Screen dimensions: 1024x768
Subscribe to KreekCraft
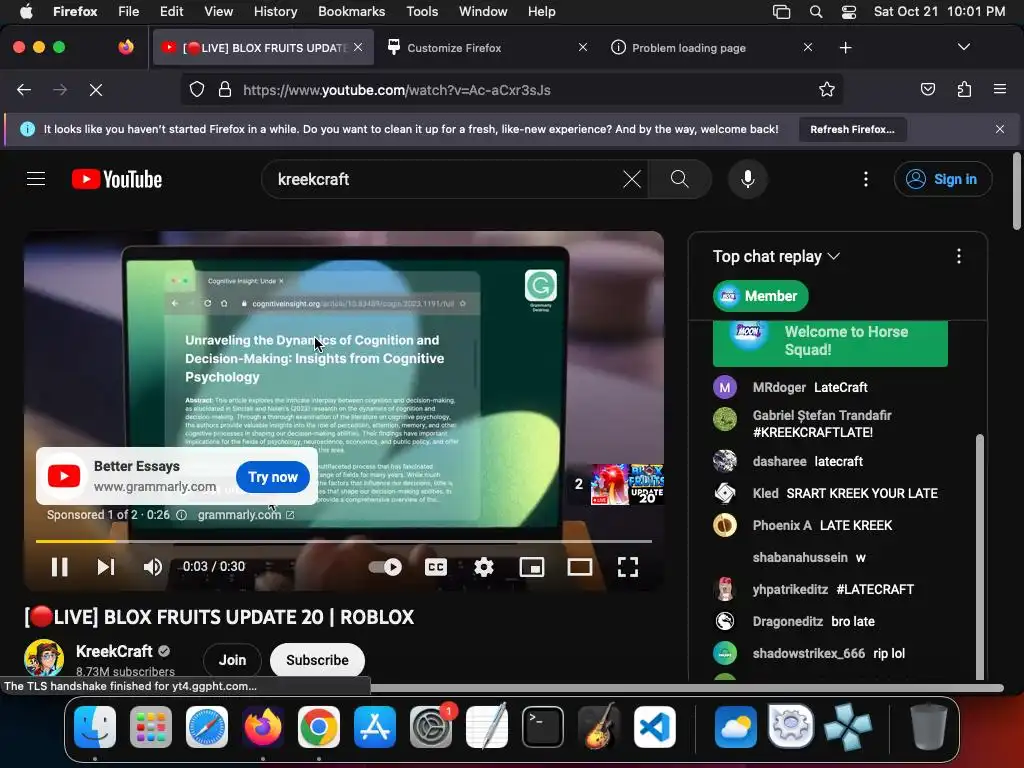click(317, 660)
